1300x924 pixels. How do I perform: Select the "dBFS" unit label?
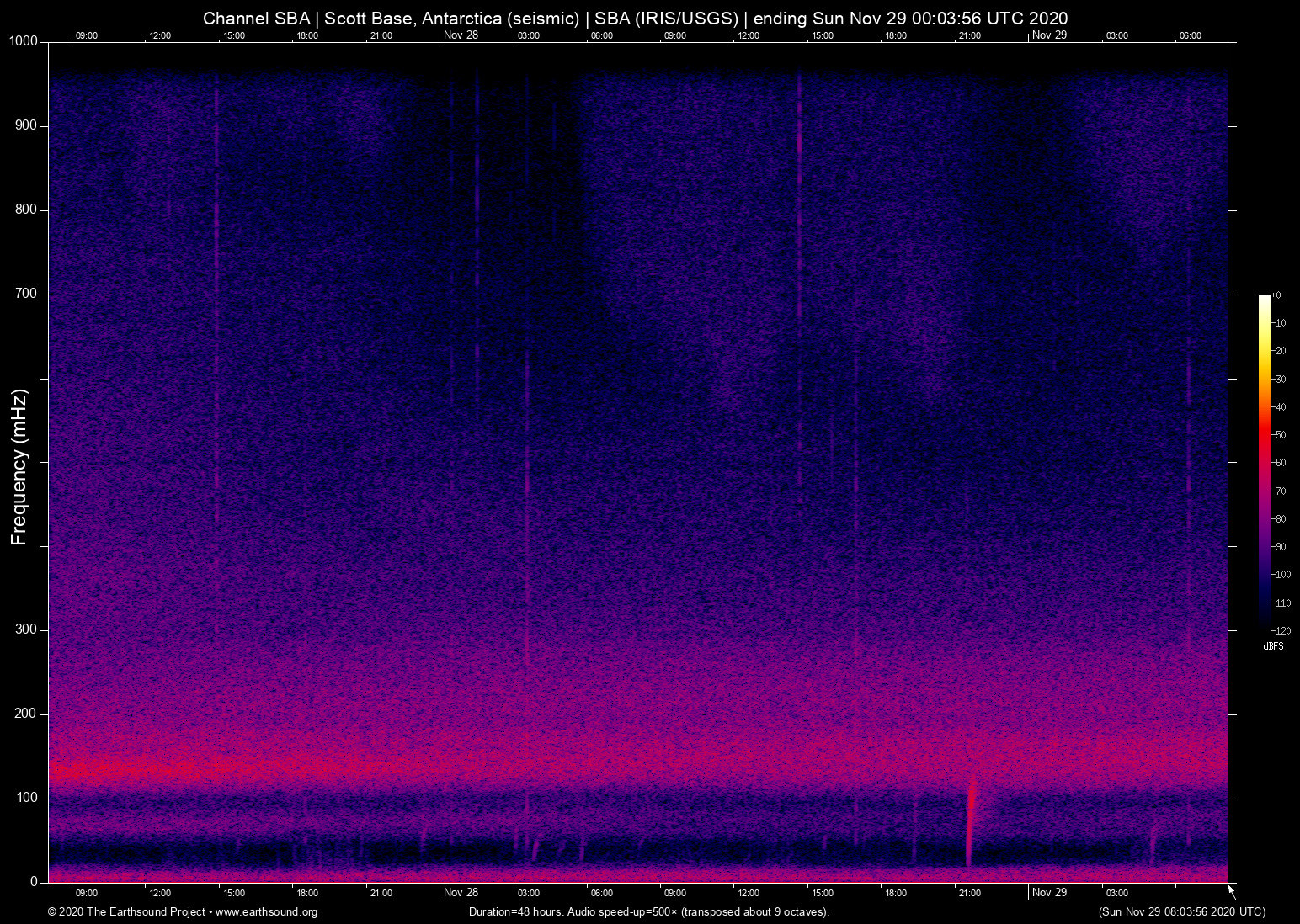[x=1273, y=646]
